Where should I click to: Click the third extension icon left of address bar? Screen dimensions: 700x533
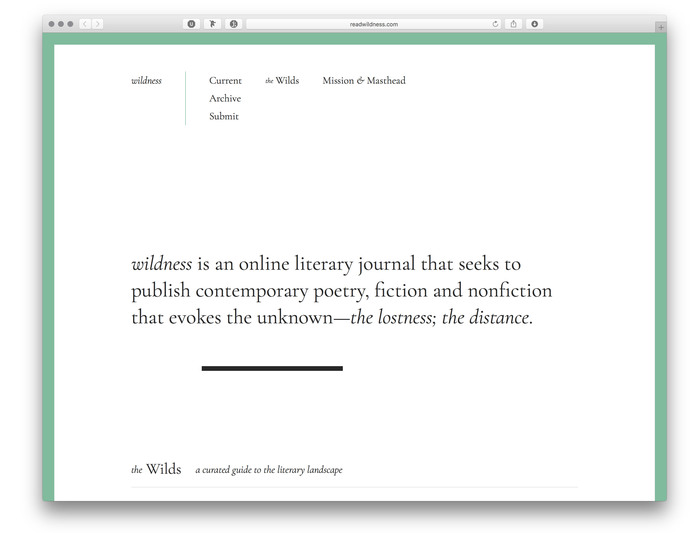[234, 24]
